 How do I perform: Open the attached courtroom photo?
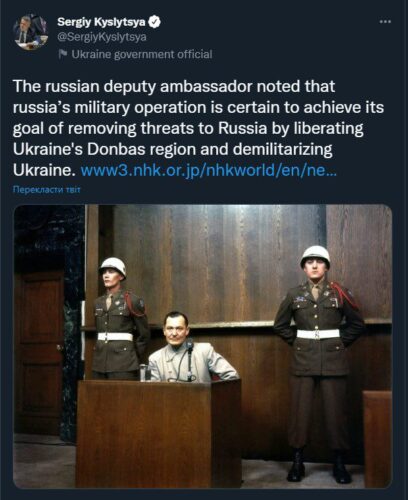(203, 346)
